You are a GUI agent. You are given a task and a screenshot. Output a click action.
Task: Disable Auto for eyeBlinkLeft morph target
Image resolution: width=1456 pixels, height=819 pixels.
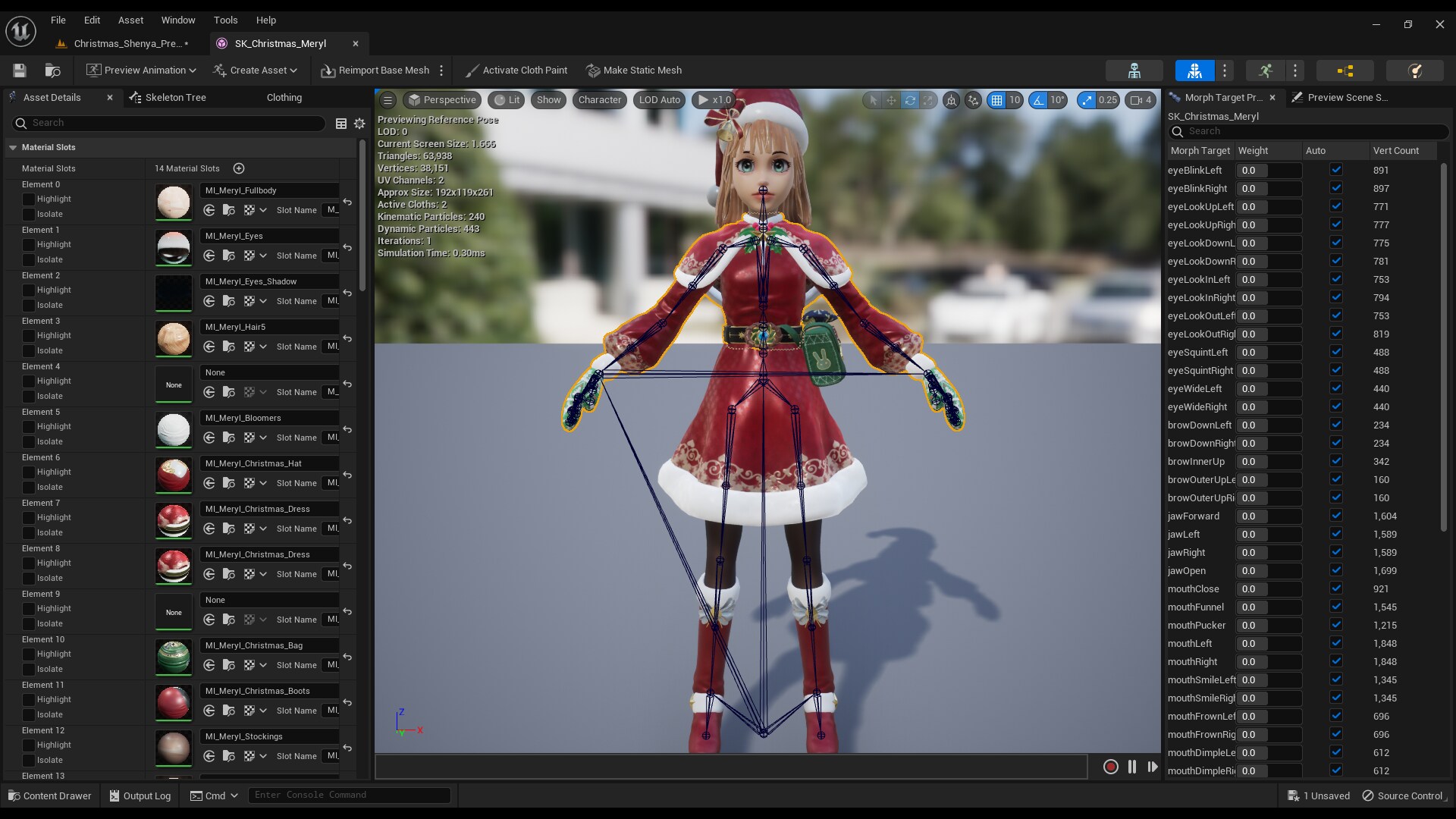pos(1336,170)
